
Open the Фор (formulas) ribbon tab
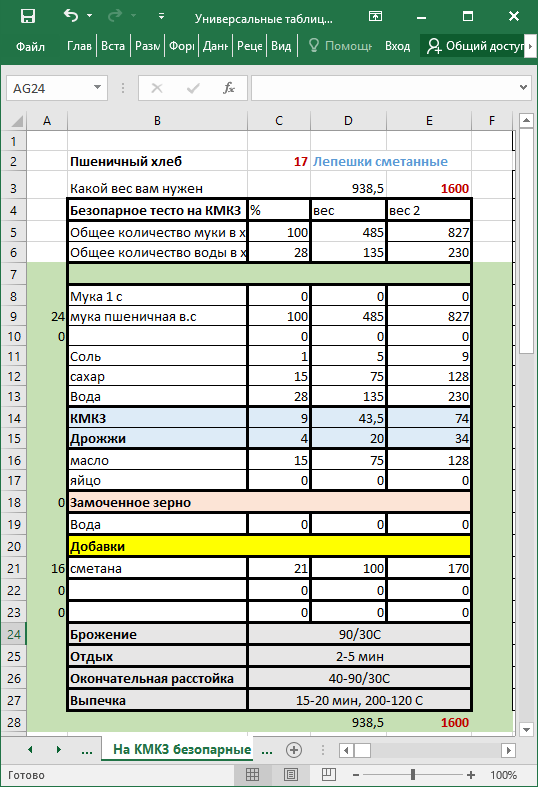point(181,46)
